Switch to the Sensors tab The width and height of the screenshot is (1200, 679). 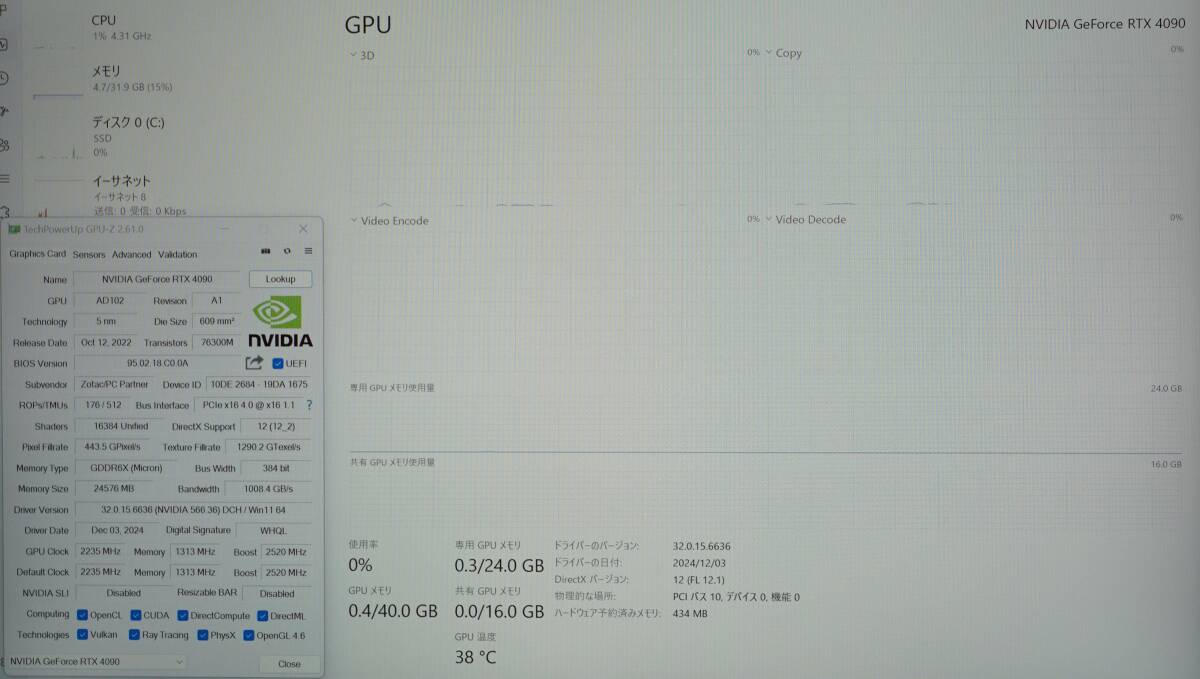click(89, 254)
